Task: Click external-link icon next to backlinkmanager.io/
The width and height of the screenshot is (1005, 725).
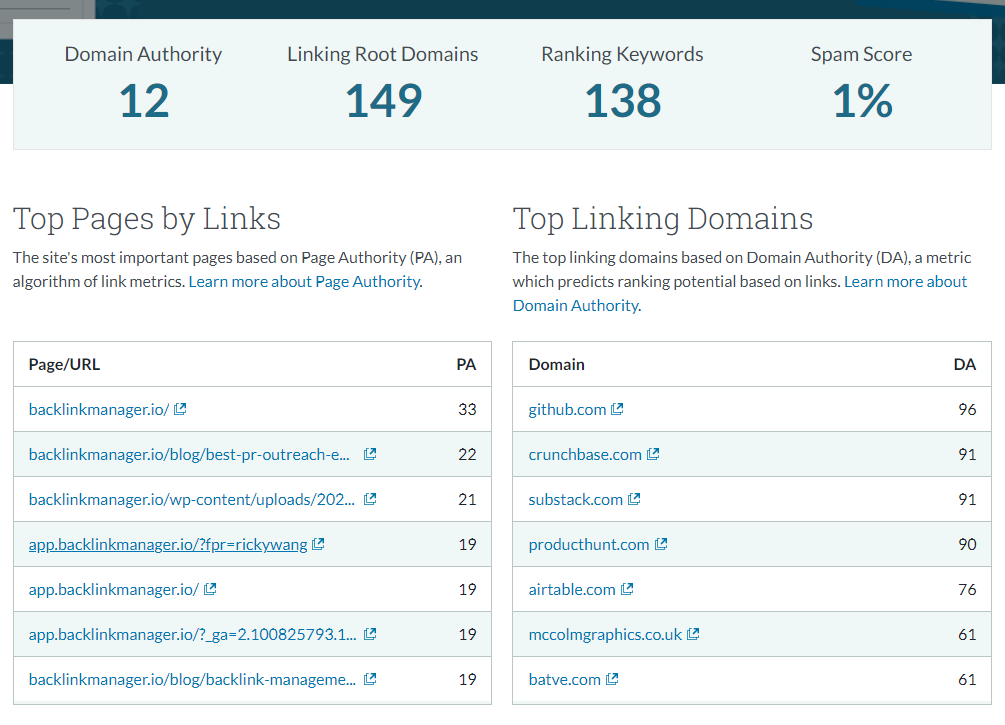Action: (x=180, y=409)
